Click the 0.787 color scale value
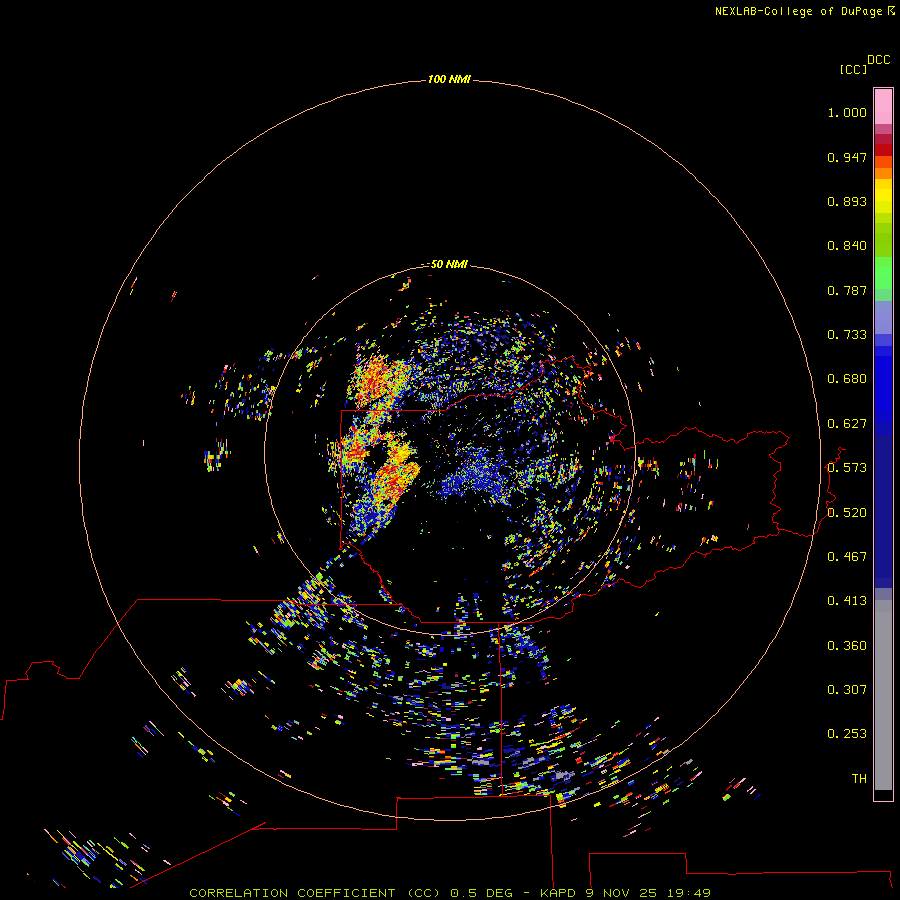 coord(847,290)
